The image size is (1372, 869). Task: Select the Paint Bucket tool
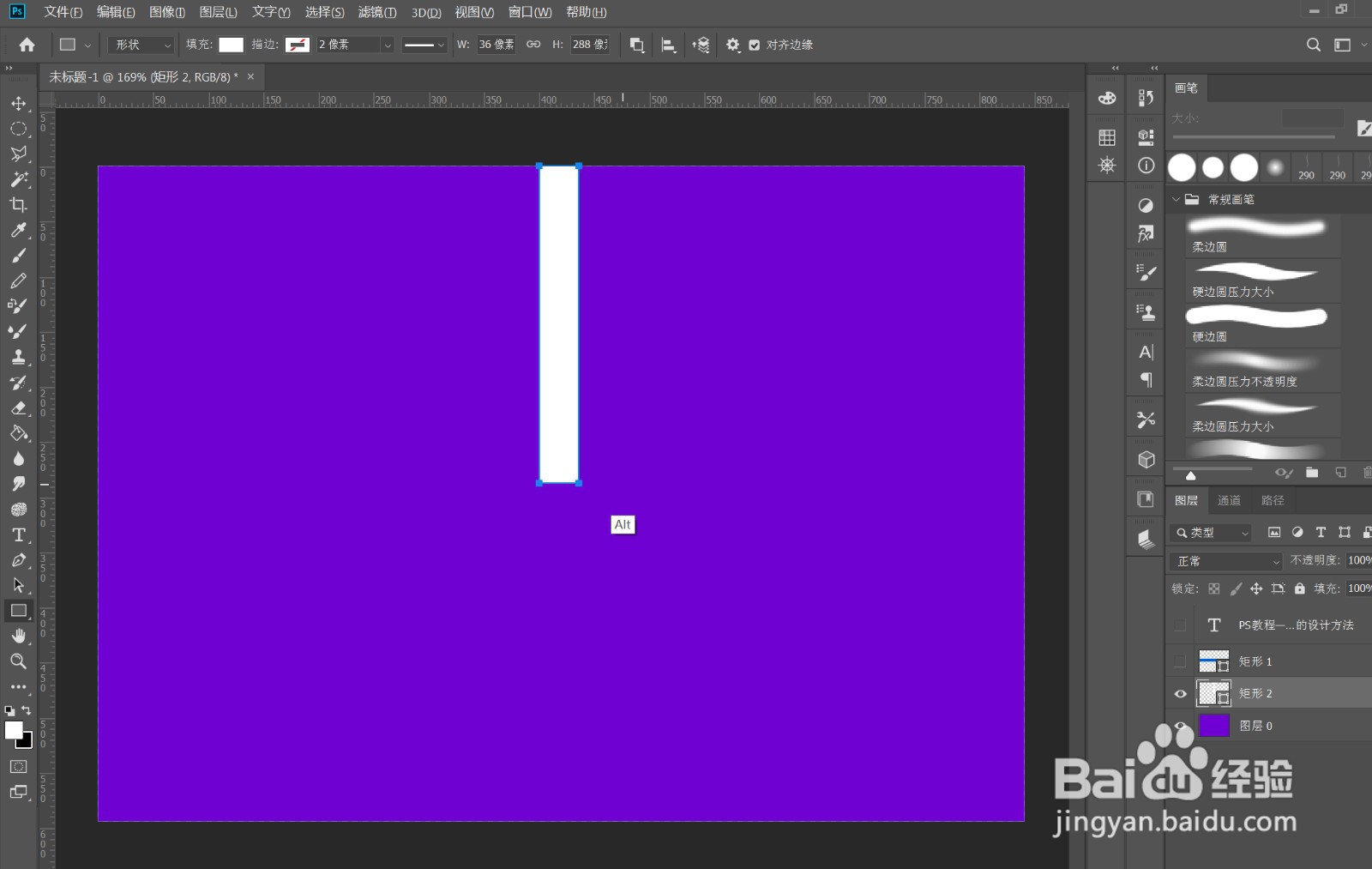(18, 433)
